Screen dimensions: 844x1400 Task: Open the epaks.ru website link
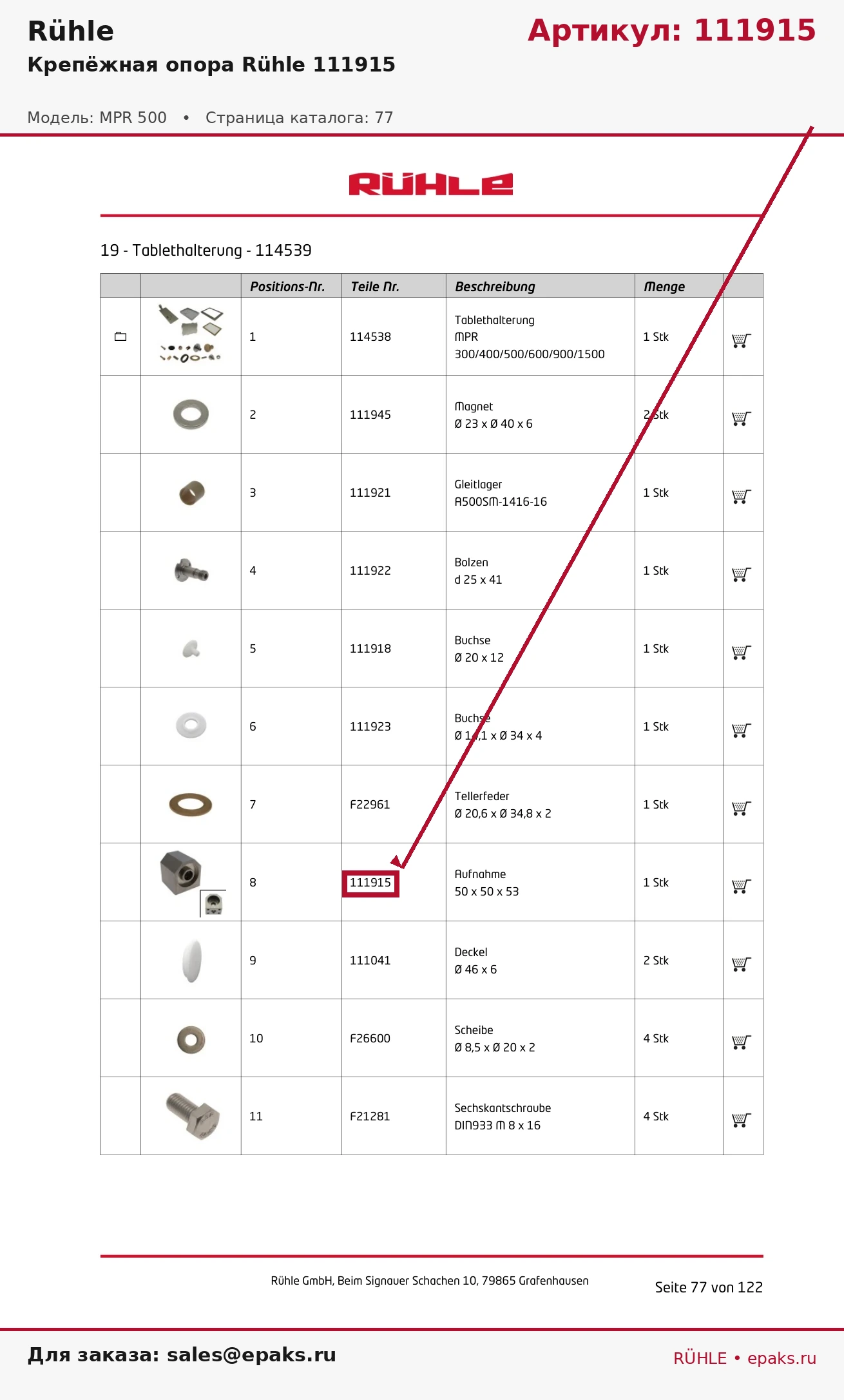pos(782,1357)
